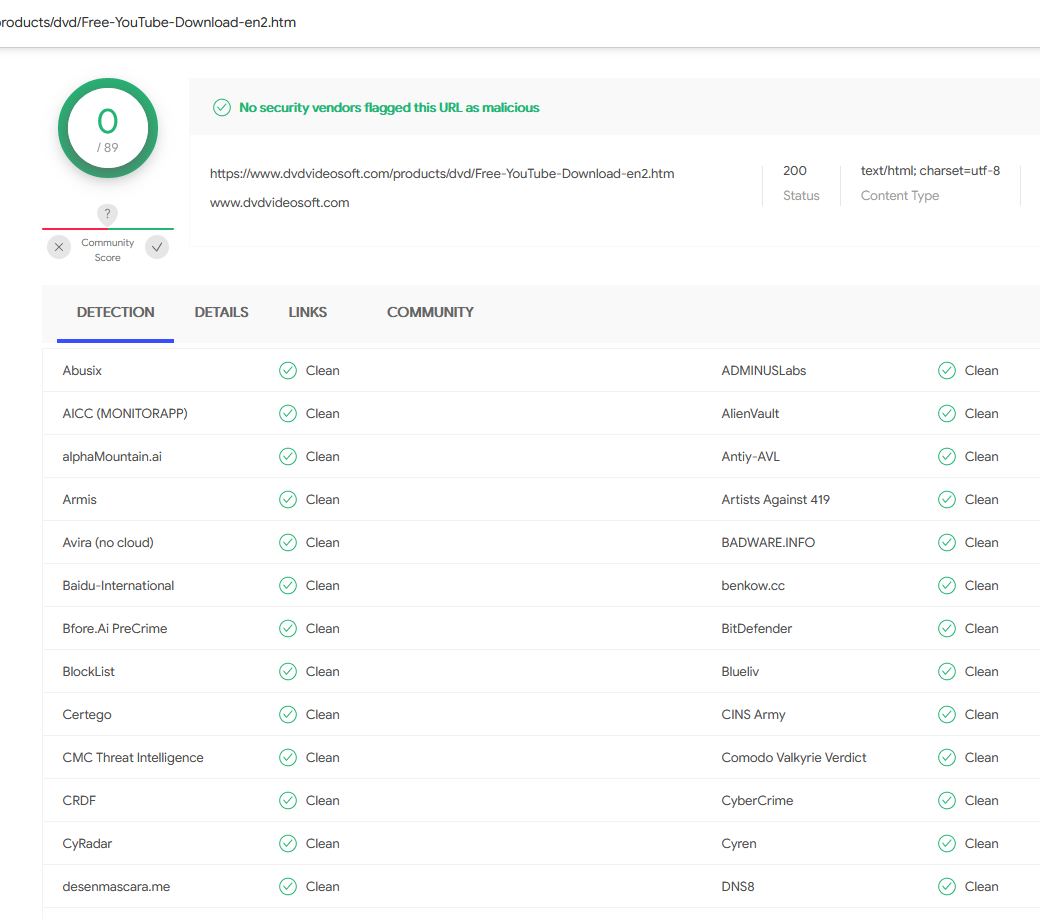1040x919 pixels.
Task: Click the Content Type label
Action: tap(900, 196)
